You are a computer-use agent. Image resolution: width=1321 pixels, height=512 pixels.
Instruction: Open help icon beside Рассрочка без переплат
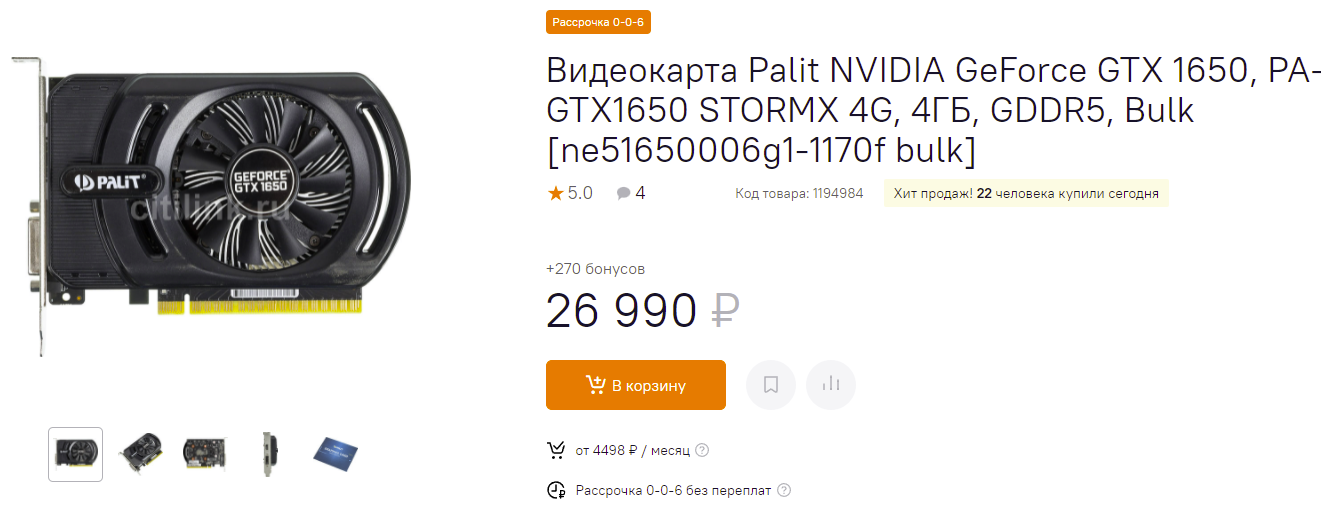(x=784, y=490)
